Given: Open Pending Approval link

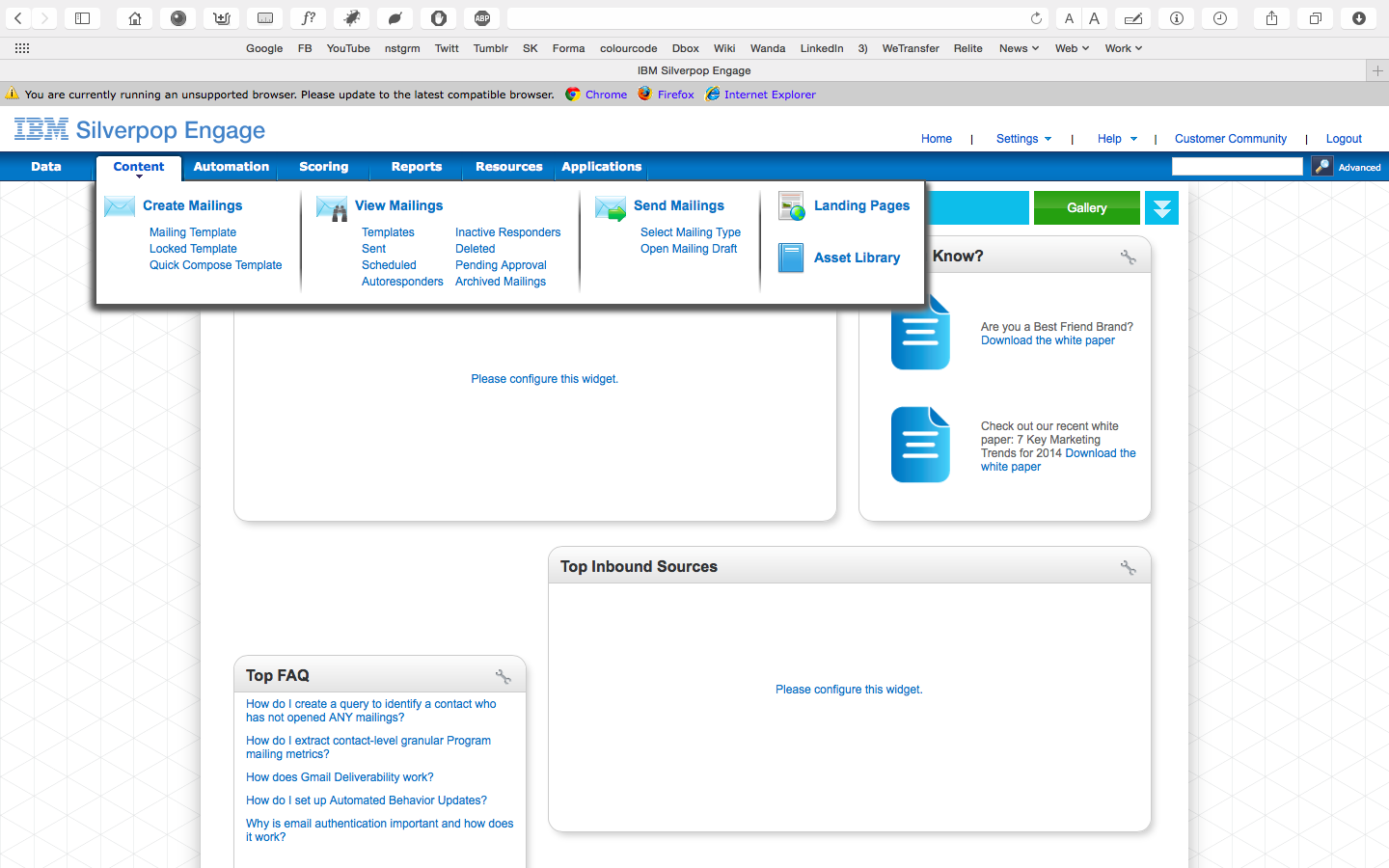Looking at the screenshot, I should [501, 265].
